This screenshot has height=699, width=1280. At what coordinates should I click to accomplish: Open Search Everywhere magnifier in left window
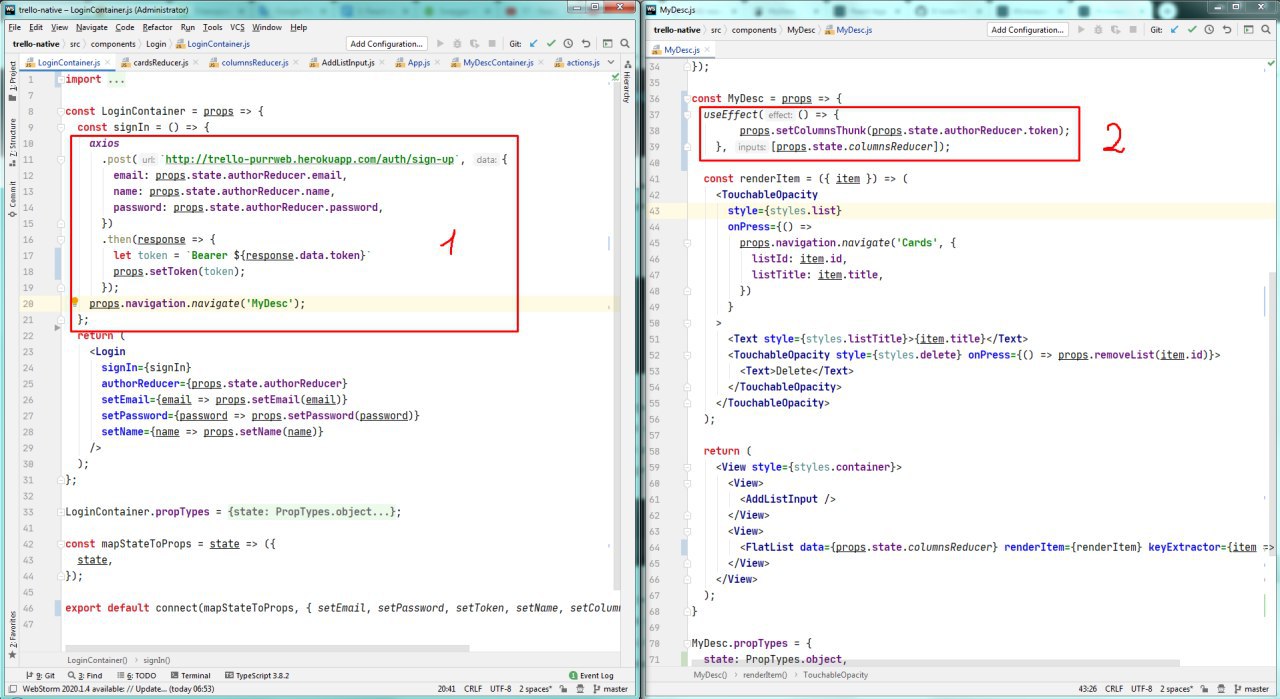point(623,44)
